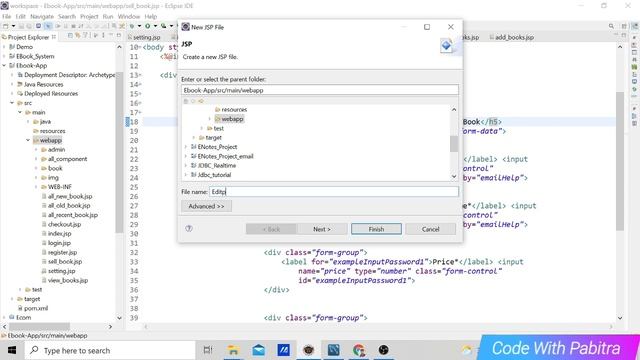This screenshot has height=360, width=640.
Task: Click the Run External Tools icon
Action: [164, 26]
